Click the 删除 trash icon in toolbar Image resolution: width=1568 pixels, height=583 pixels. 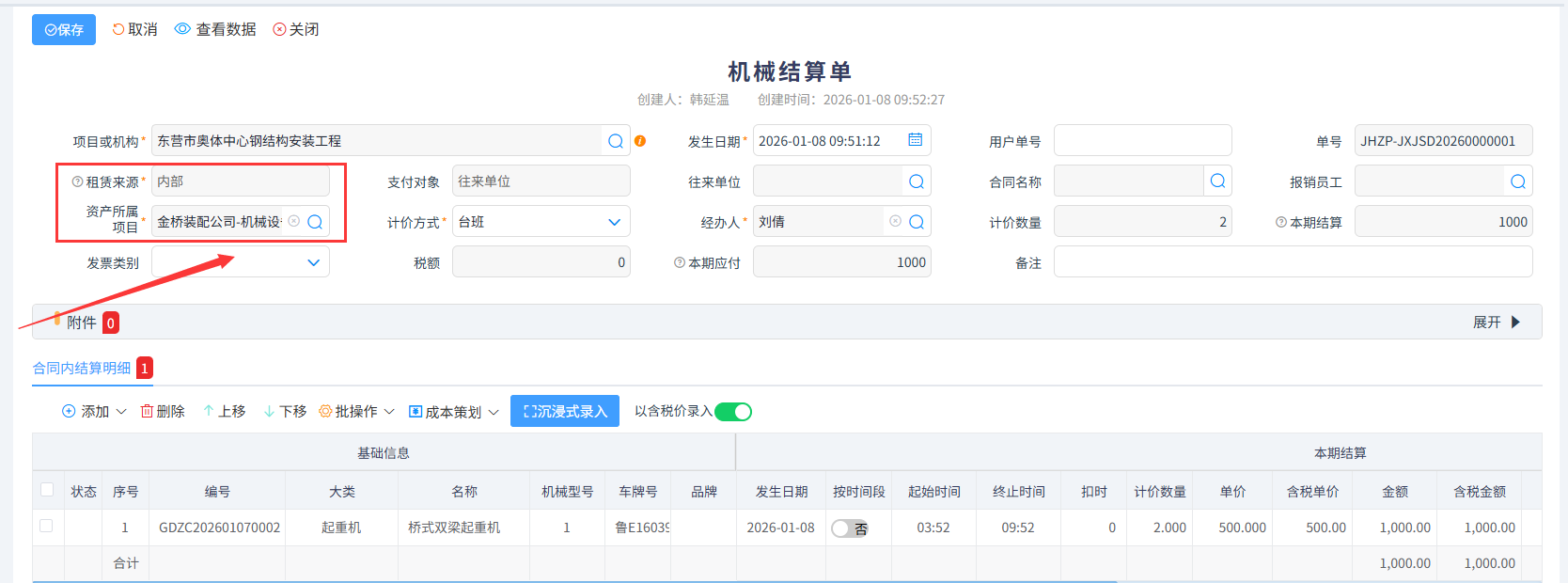pyautogui.click(x=148, y=411)
